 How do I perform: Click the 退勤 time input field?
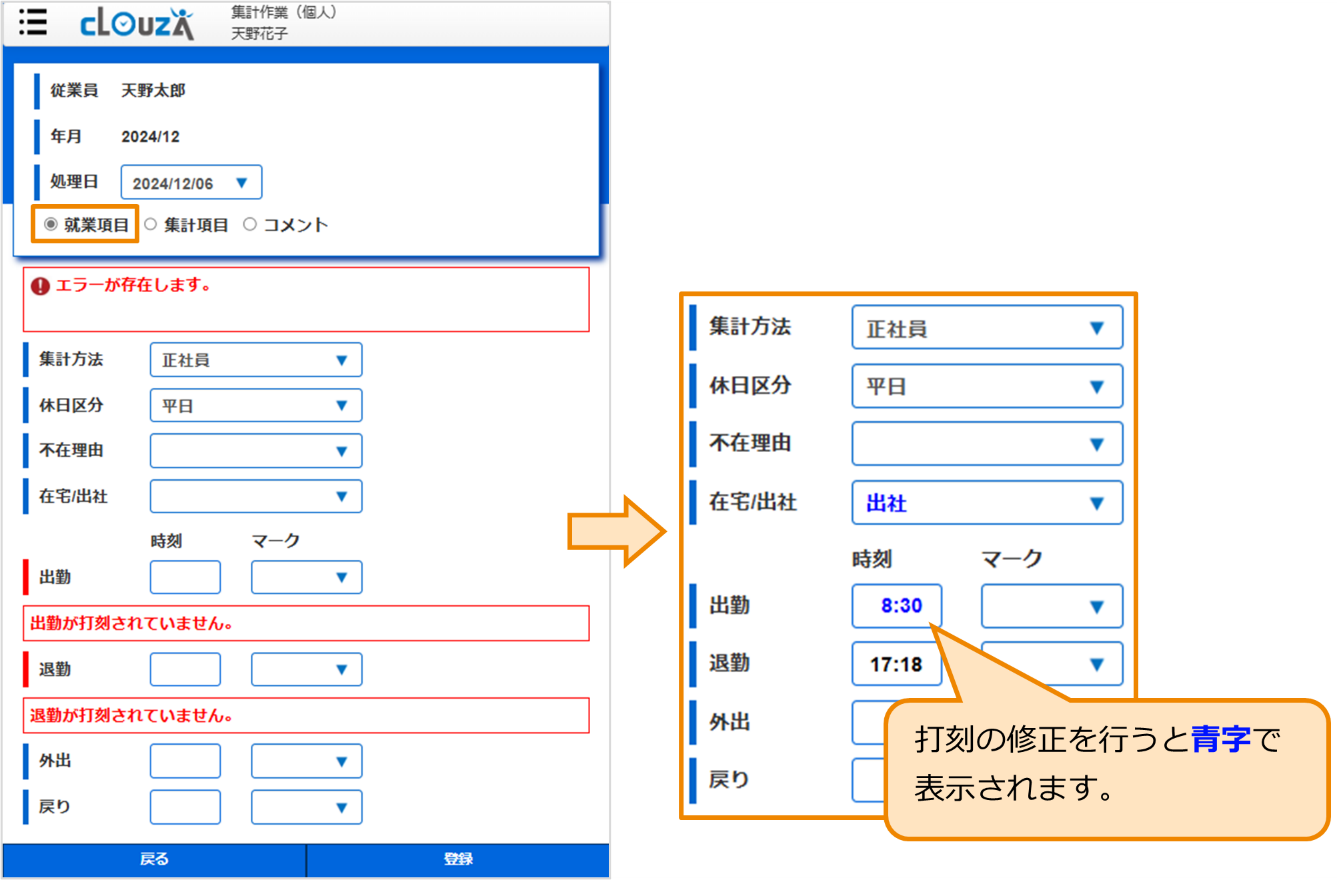(x=185, y=669)
